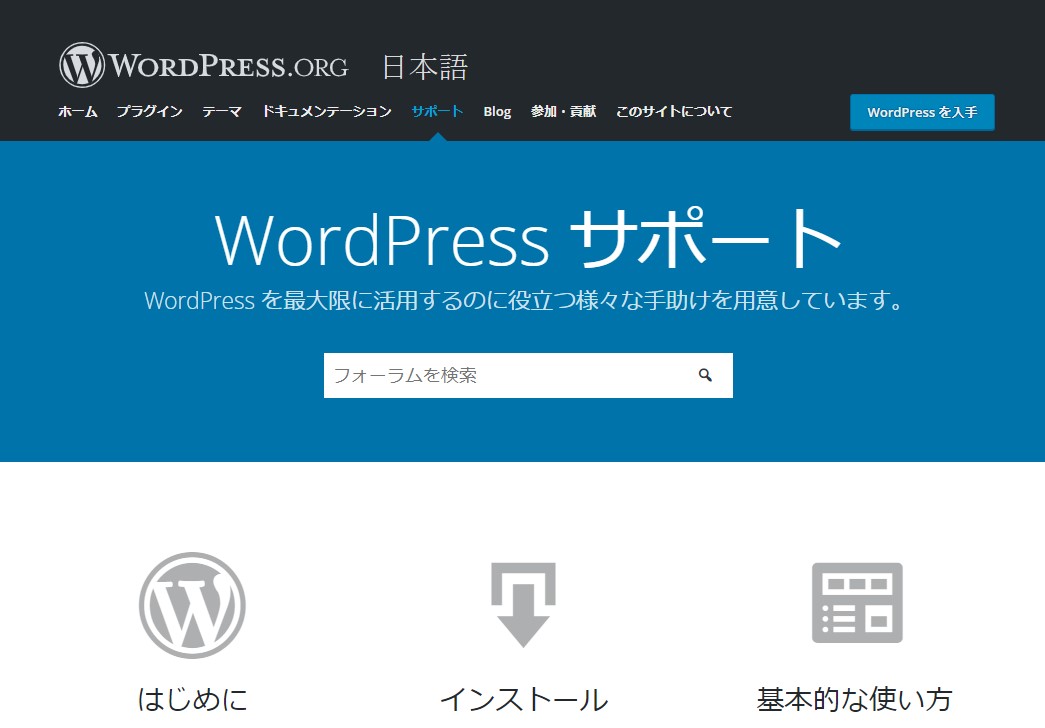The width and height of the screenshot is (1045, 728).
Task: Click the WordPress を入手 button
Action: (x=922, y=112)
